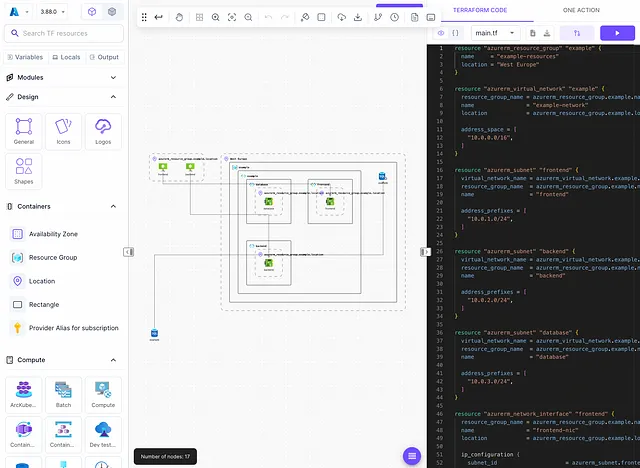
Task: Click the toolbar drag handle dots
Action: click(144, 17)
